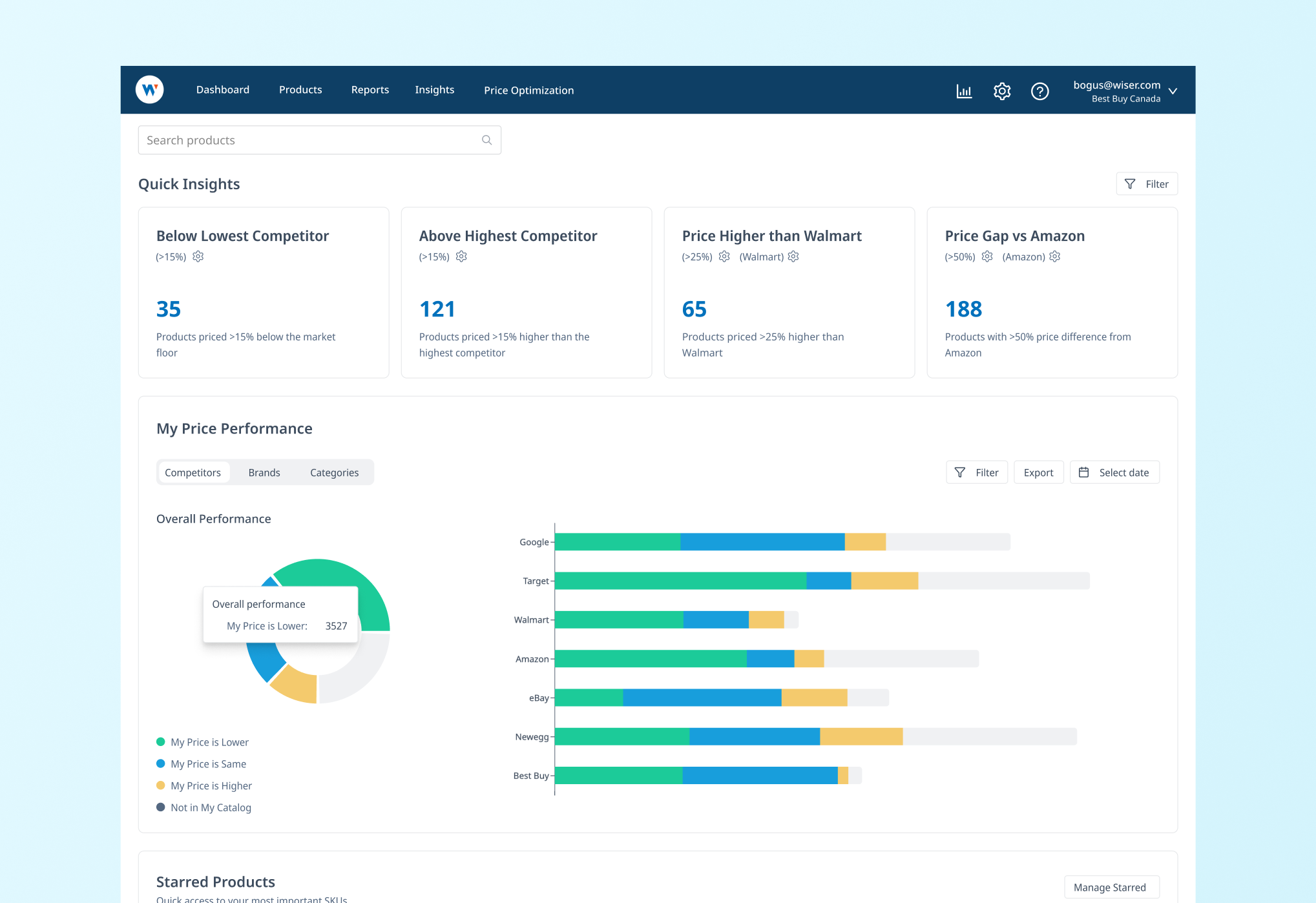Open the Price Optimization menu
Viewport: 1316px width, 903px height.
528,90
